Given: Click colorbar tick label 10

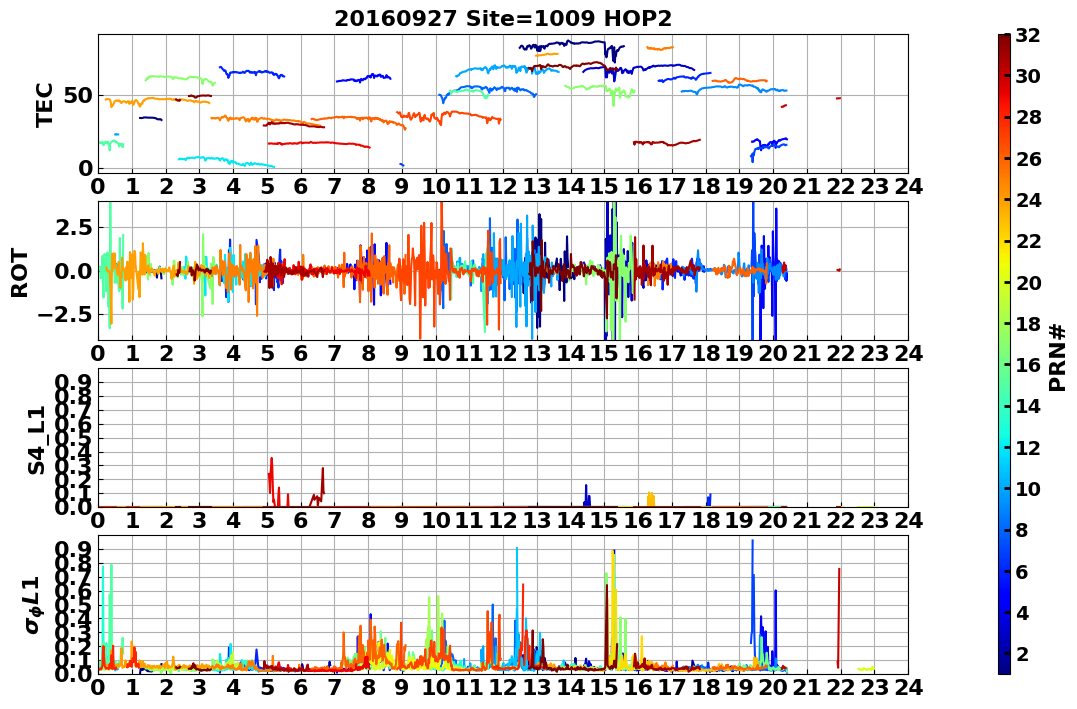Looking at the screenshot, I should tap(1028, 488).
